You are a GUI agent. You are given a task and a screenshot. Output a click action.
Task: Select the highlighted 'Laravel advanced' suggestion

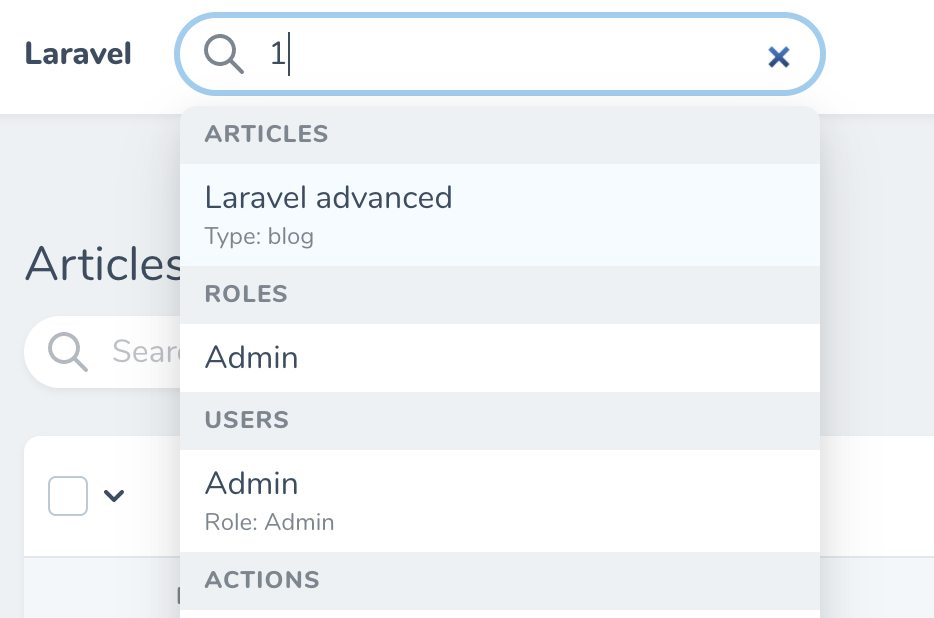pos(328,198)
